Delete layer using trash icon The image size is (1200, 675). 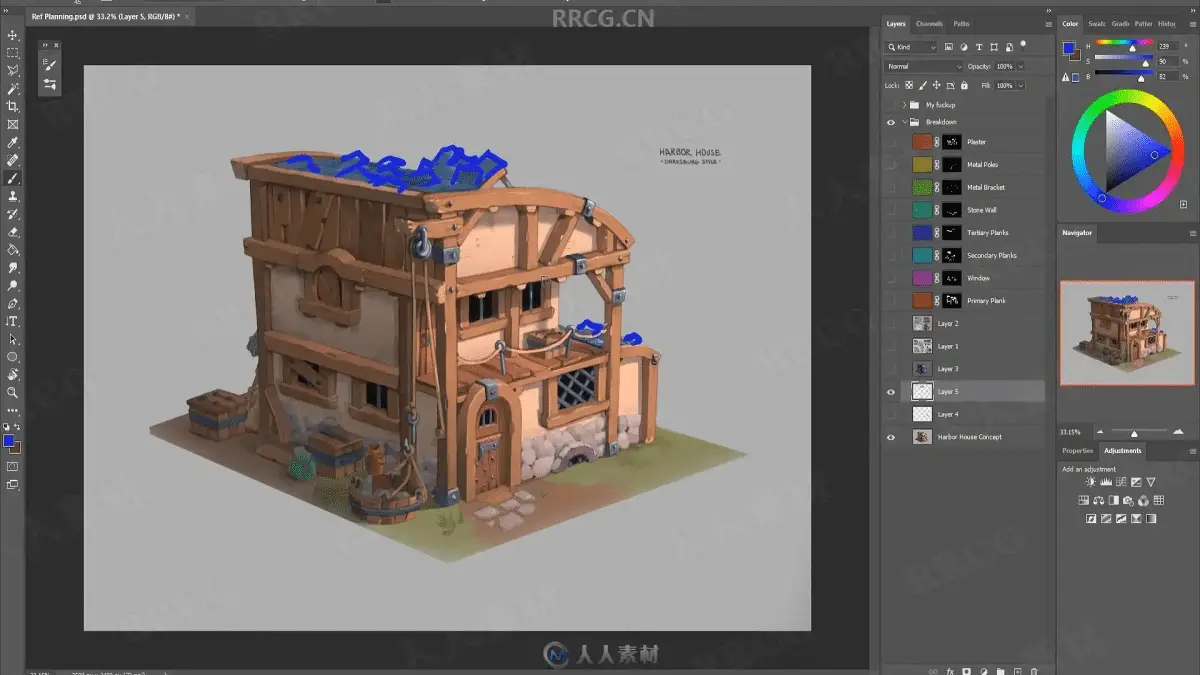(1034, 672)
